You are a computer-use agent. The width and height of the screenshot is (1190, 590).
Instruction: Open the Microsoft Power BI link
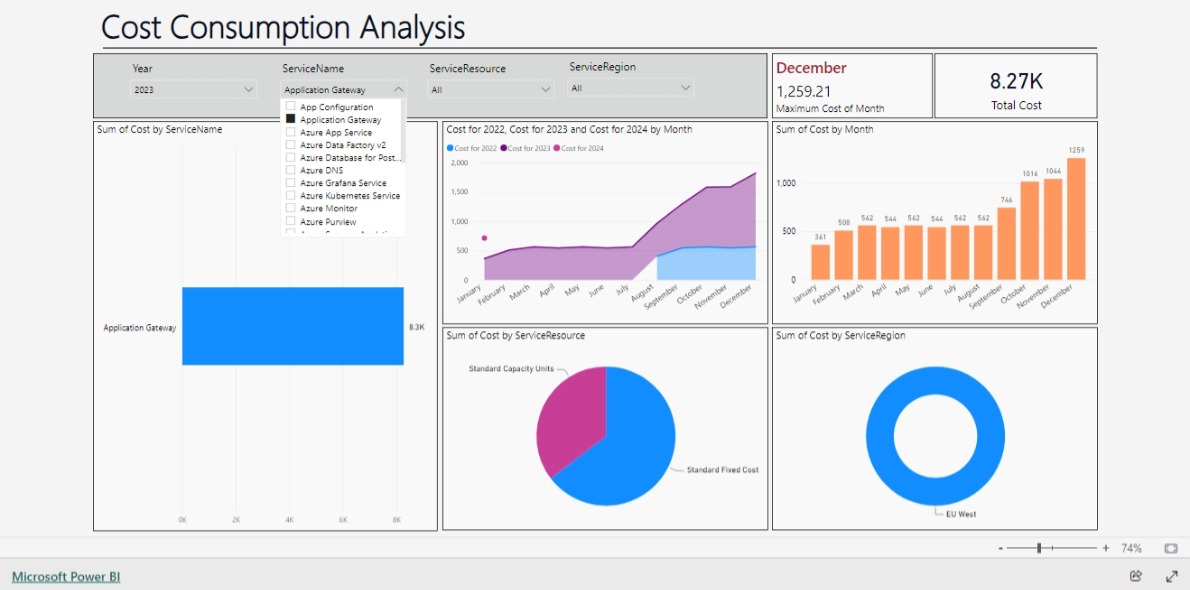pos(66,576)
